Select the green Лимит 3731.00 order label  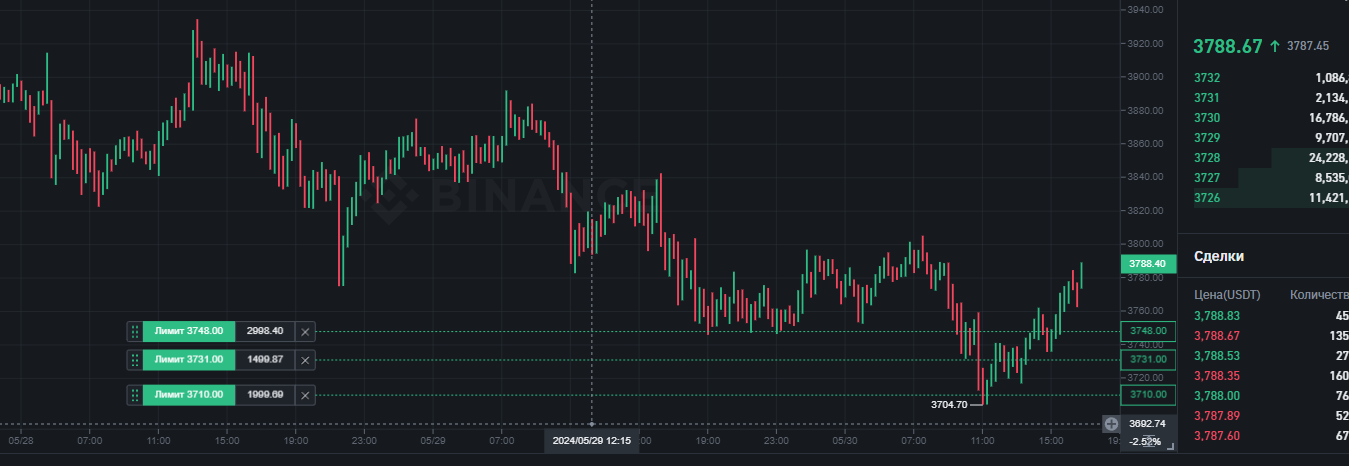189,360
